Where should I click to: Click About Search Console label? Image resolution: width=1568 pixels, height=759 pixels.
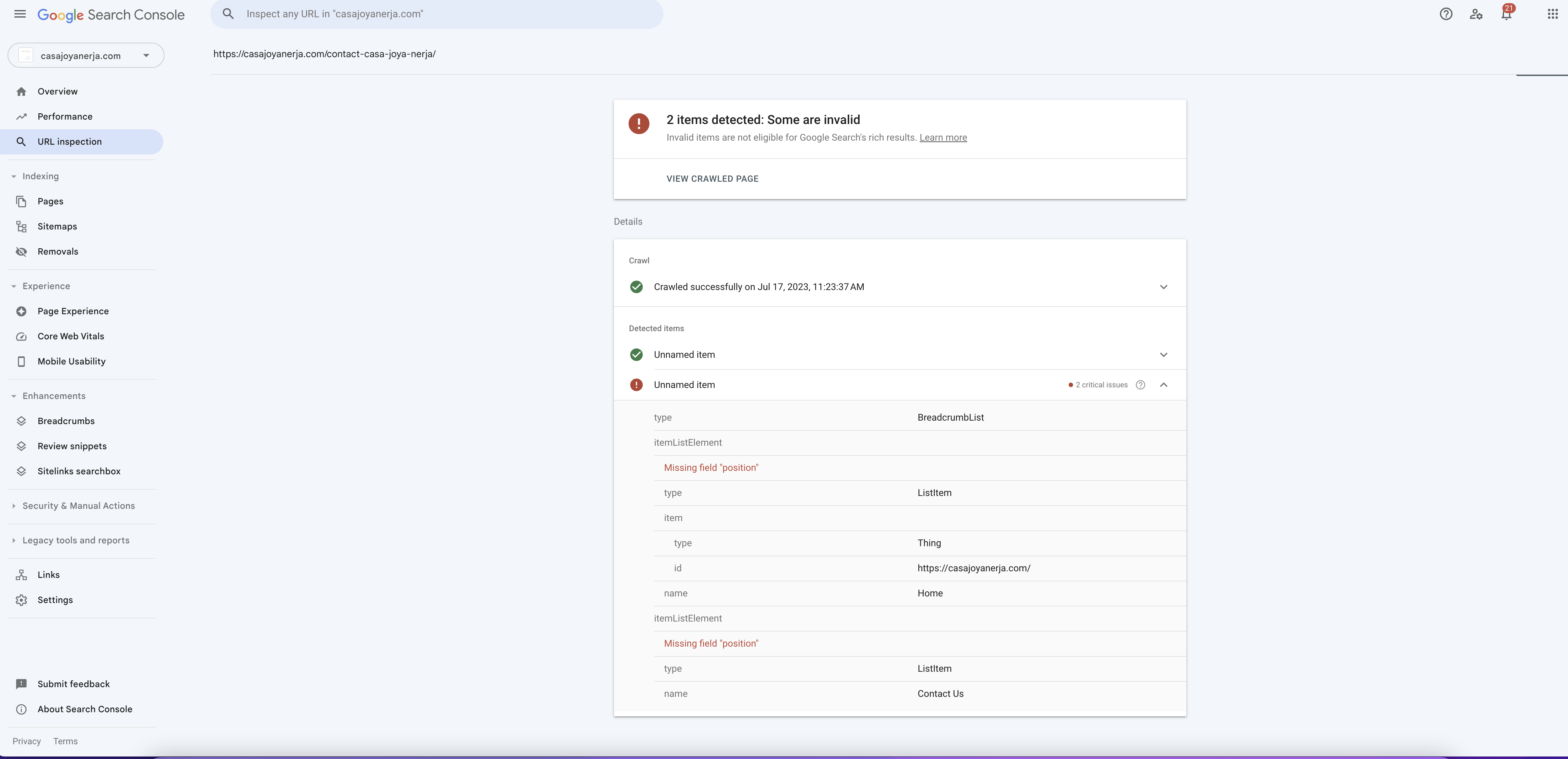tap(85, 709)
